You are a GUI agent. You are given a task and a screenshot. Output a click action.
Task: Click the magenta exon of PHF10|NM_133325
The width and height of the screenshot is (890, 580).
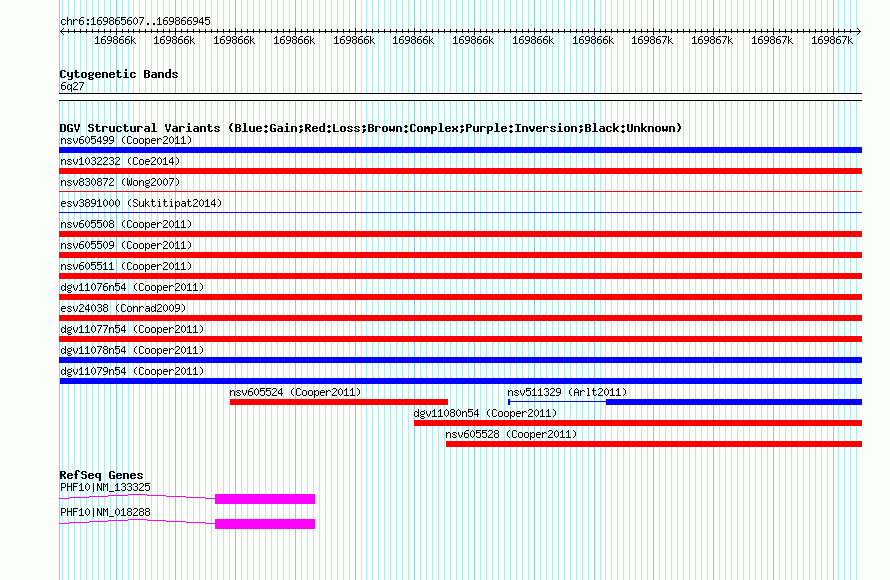click(x=265, y=499)
